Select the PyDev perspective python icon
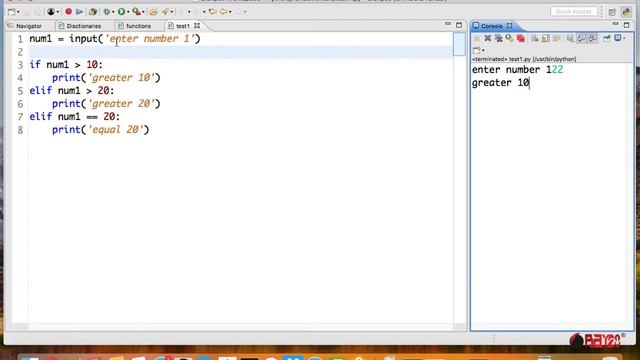 click(626, 12)
